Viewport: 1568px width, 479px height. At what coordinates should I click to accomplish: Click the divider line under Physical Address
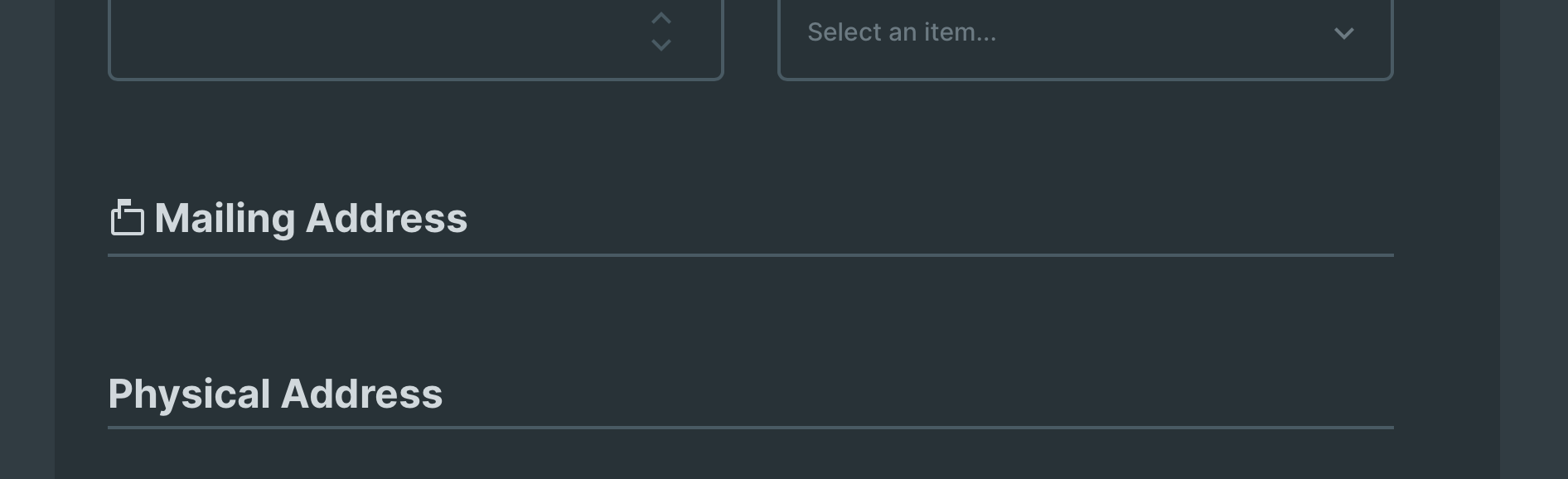[x=750, y=428]
